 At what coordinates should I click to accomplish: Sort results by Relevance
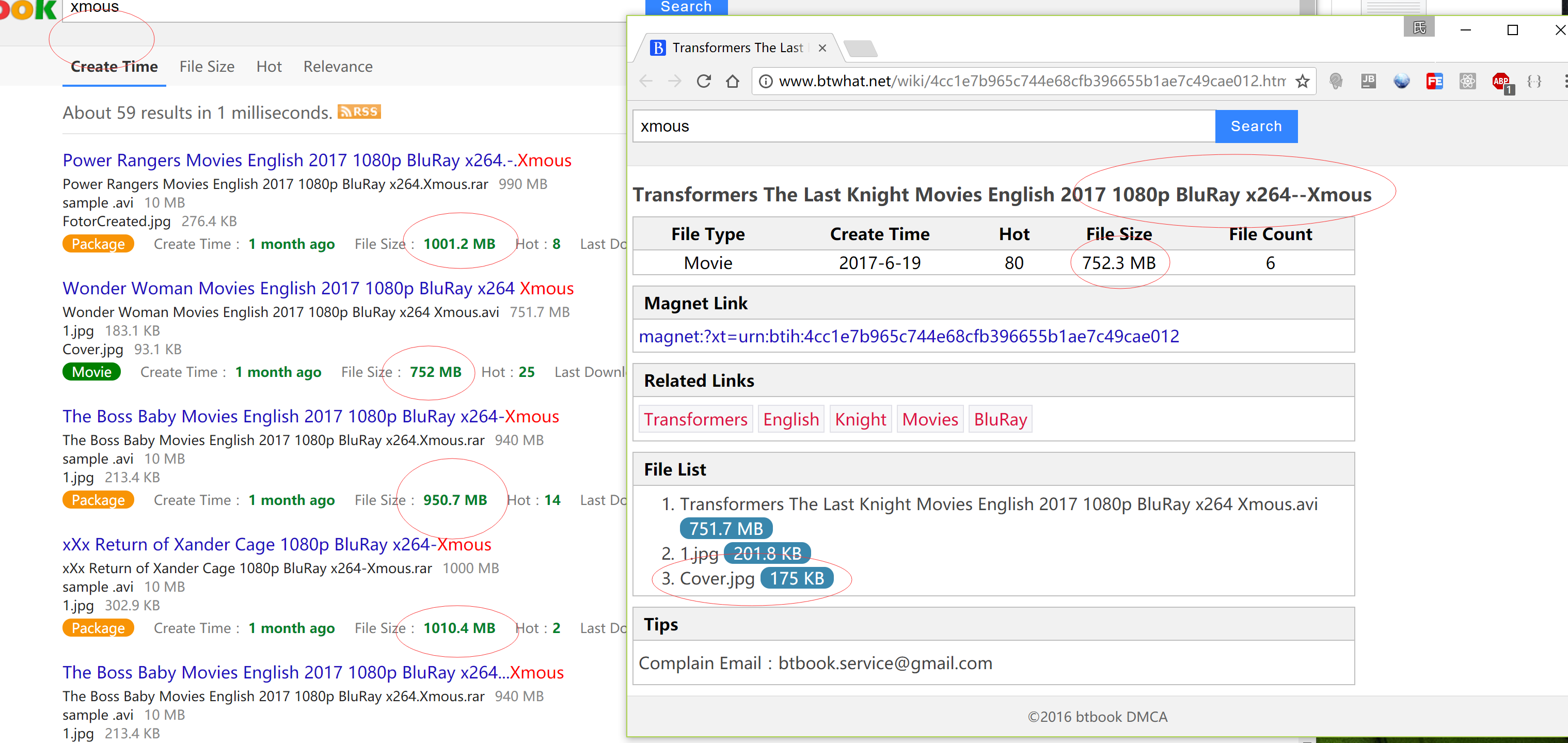coord(338,66)
